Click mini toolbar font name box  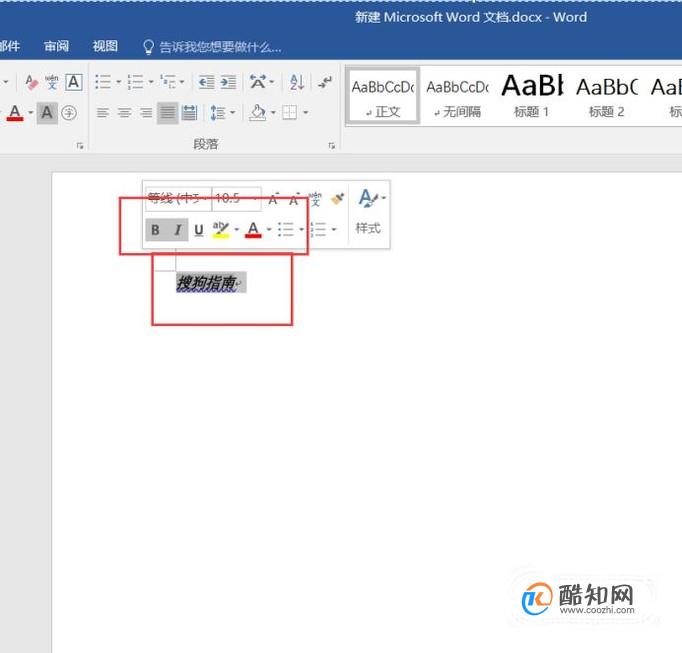point(178,198)
